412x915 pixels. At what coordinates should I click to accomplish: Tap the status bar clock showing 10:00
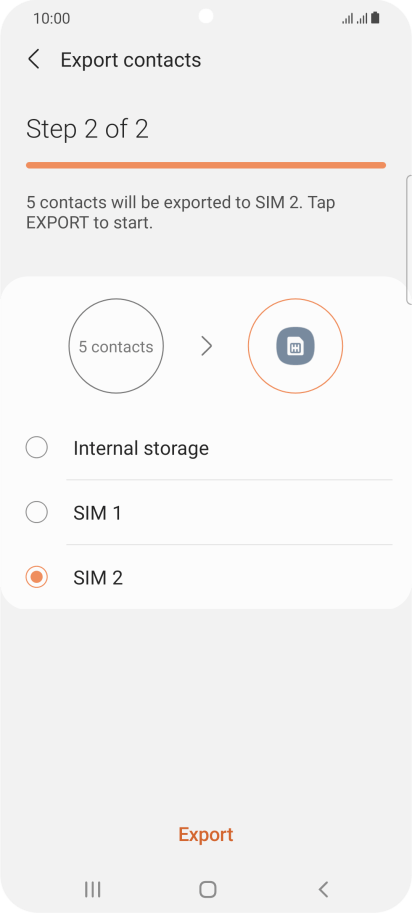[x=51, y=19]
